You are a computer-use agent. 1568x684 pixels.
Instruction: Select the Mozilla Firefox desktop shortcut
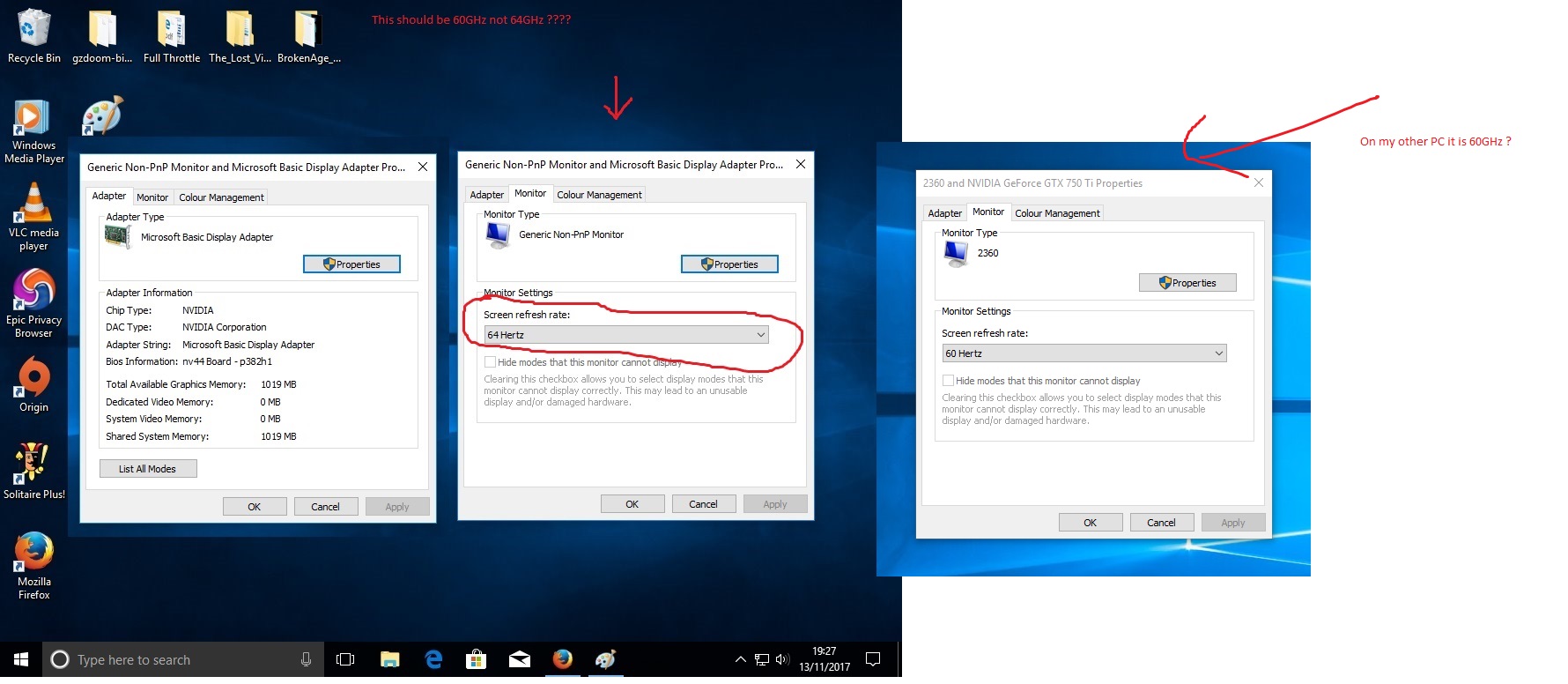click(x=33, y=566)
